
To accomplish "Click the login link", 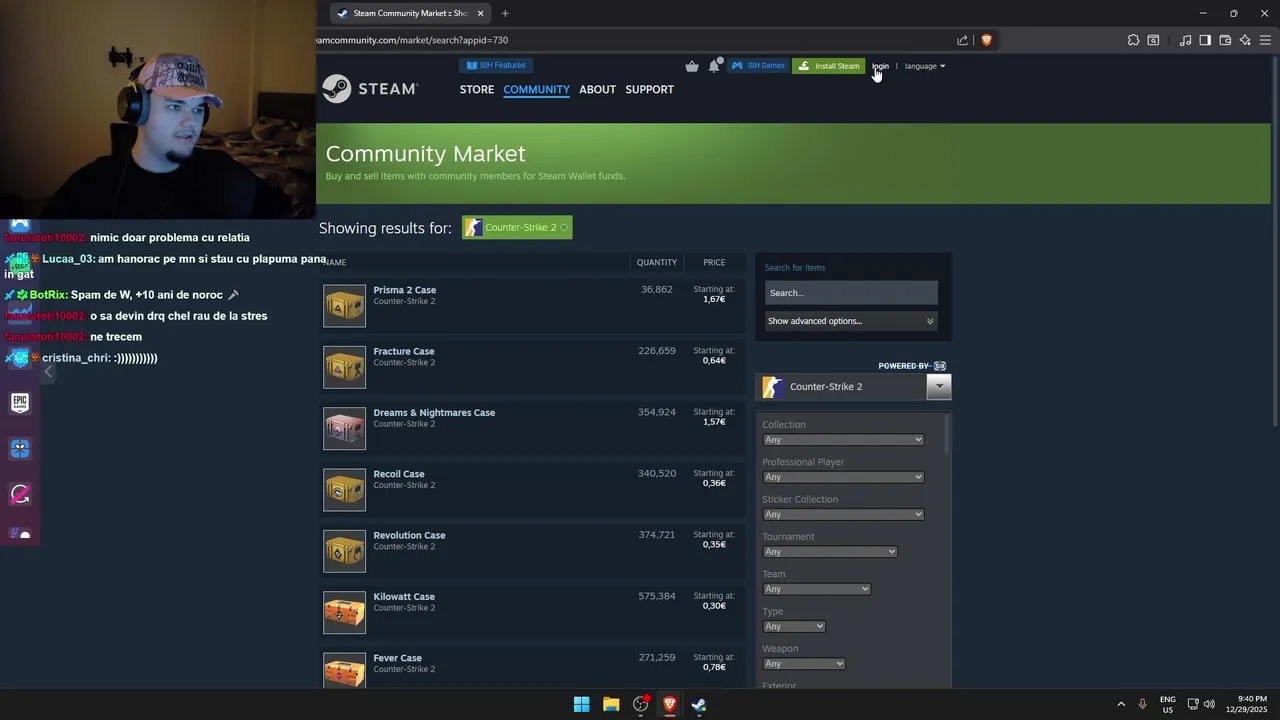I will [x=880, y=66].
